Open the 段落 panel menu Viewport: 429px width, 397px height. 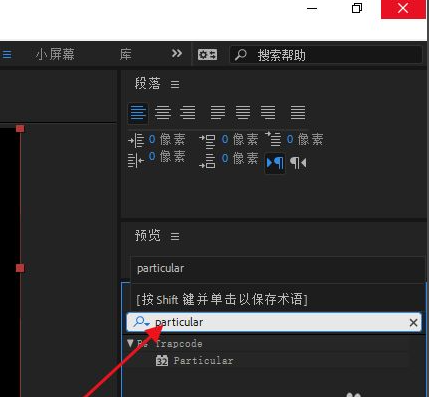tap(175, 84)
